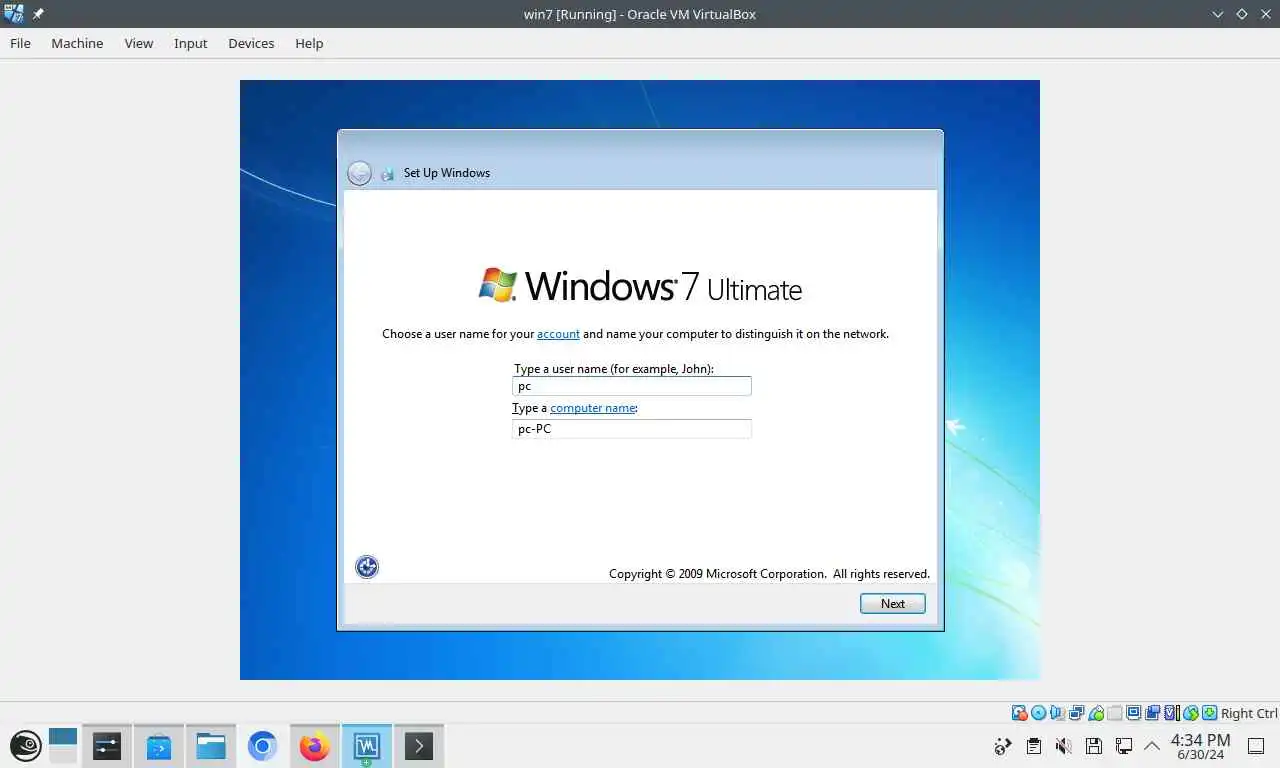Click the network adapters status icon

[x=1077, y=713]
